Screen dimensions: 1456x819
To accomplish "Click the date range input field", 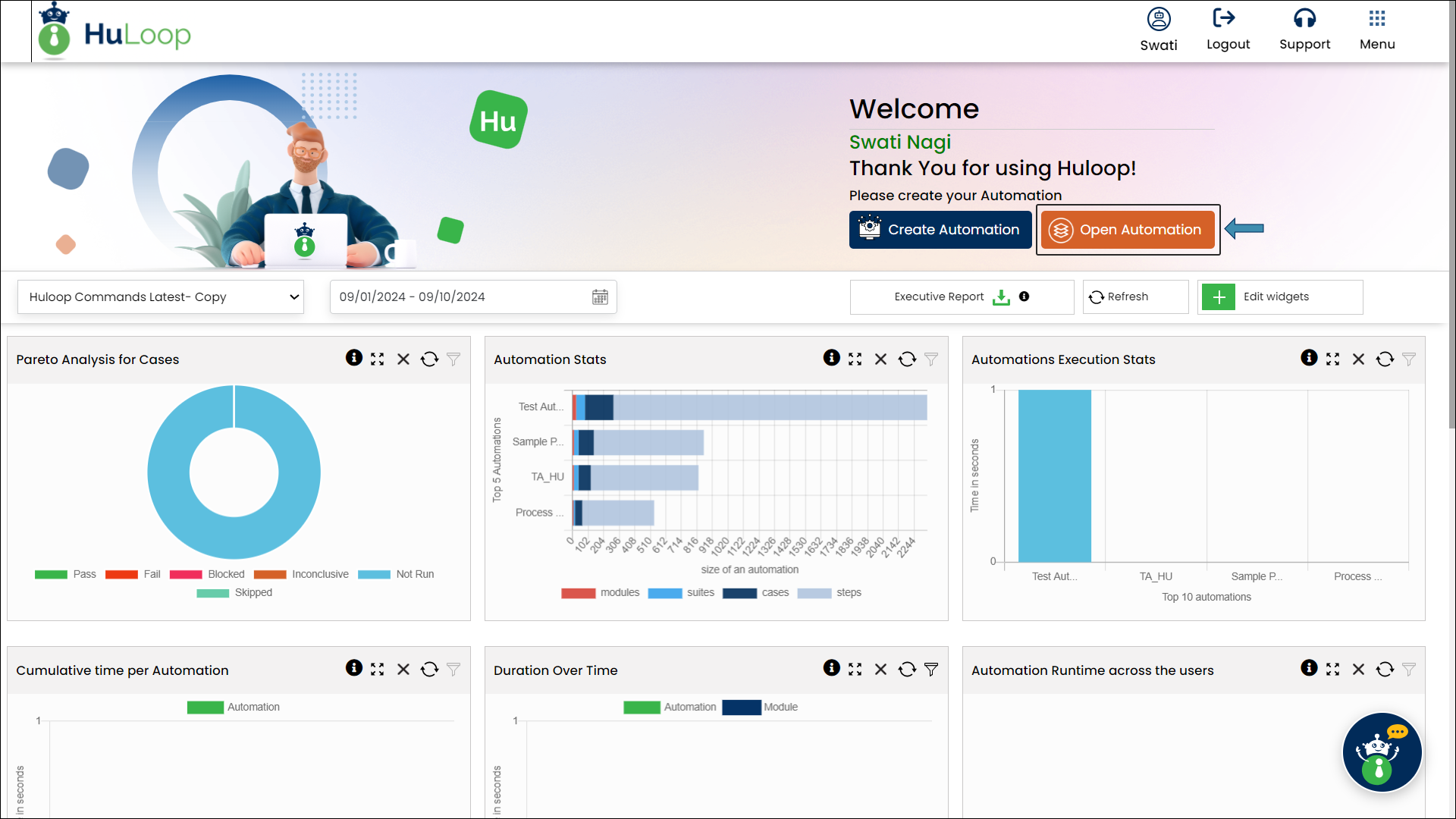I will pos(473,297).
